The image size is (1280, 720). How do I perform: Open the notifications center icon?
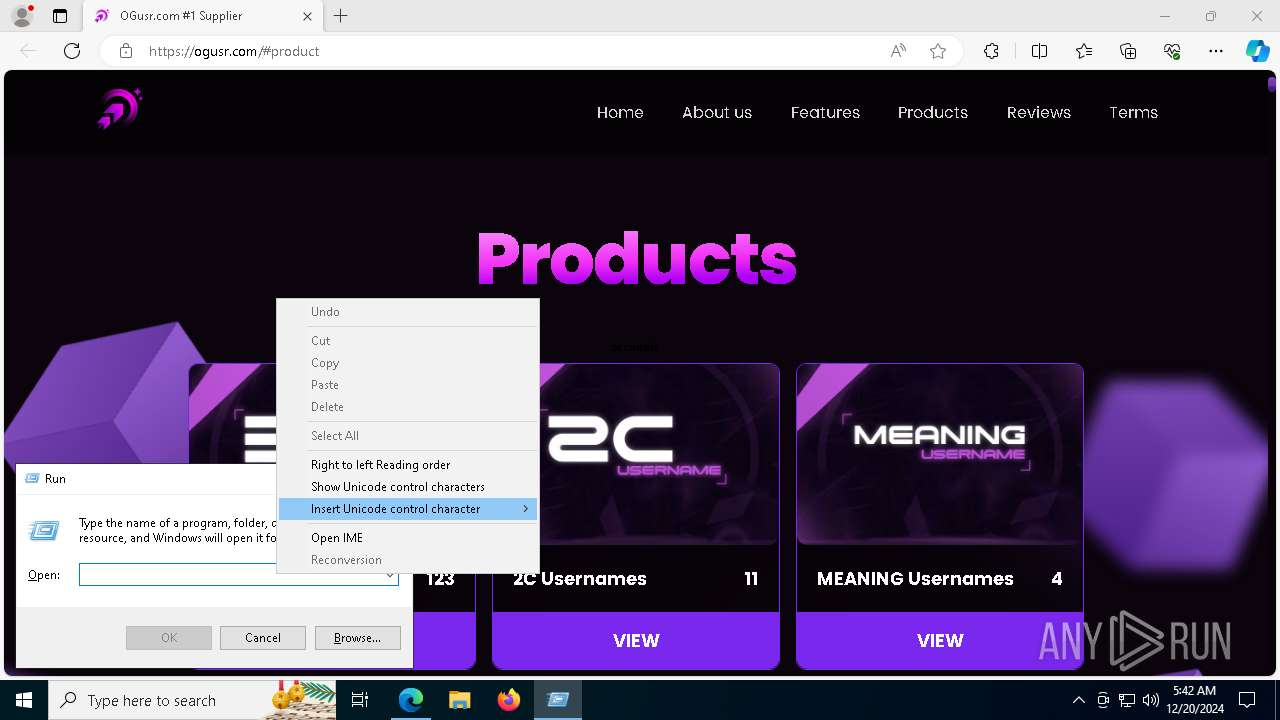tap(1247, 700)
